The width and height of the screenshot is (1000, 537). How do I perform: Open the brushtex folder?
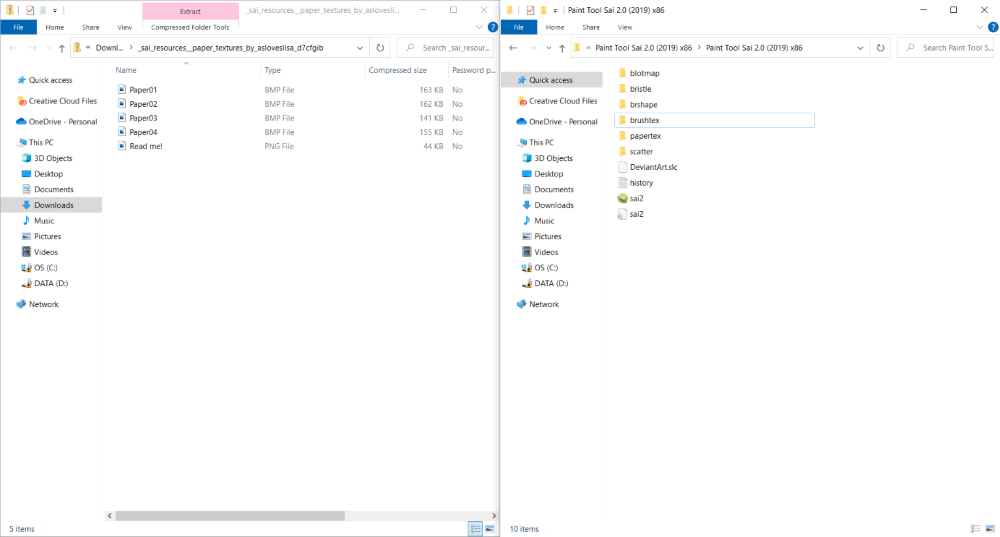(x=644, y=120)
